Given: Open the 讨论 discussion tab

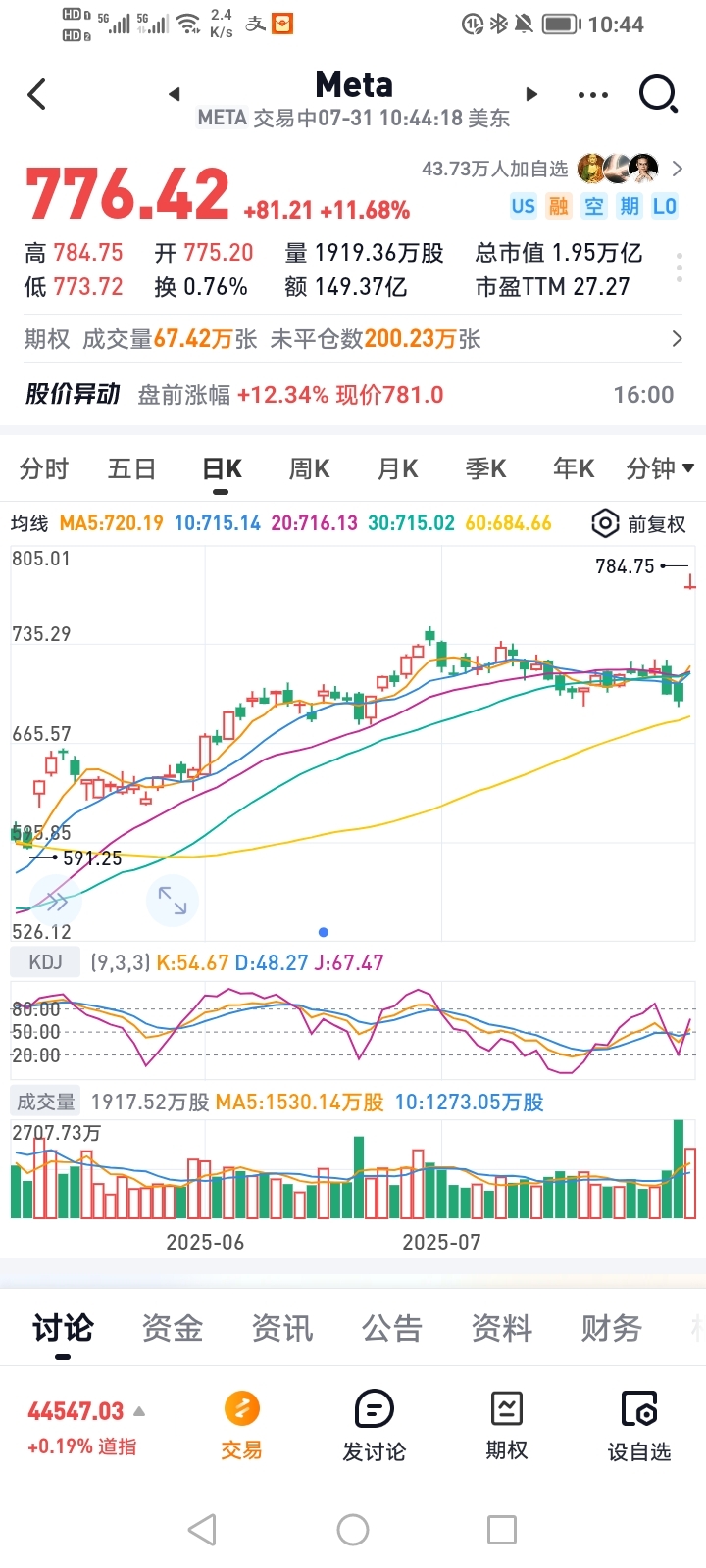Looking at the screenshot, I should 63,1329.
